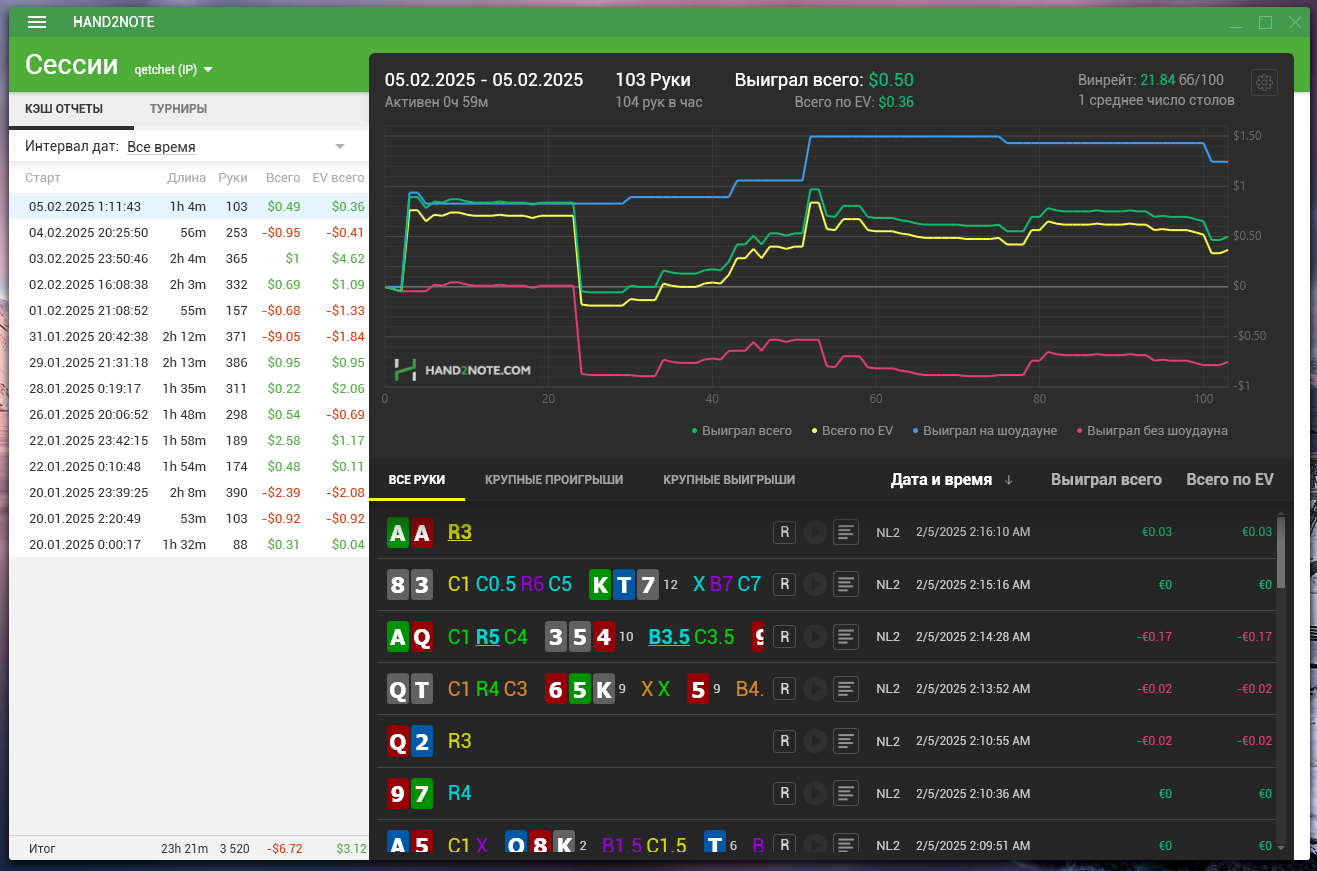Open hand history text for AQ hand

pyautogui.click(x=846, y=636)
